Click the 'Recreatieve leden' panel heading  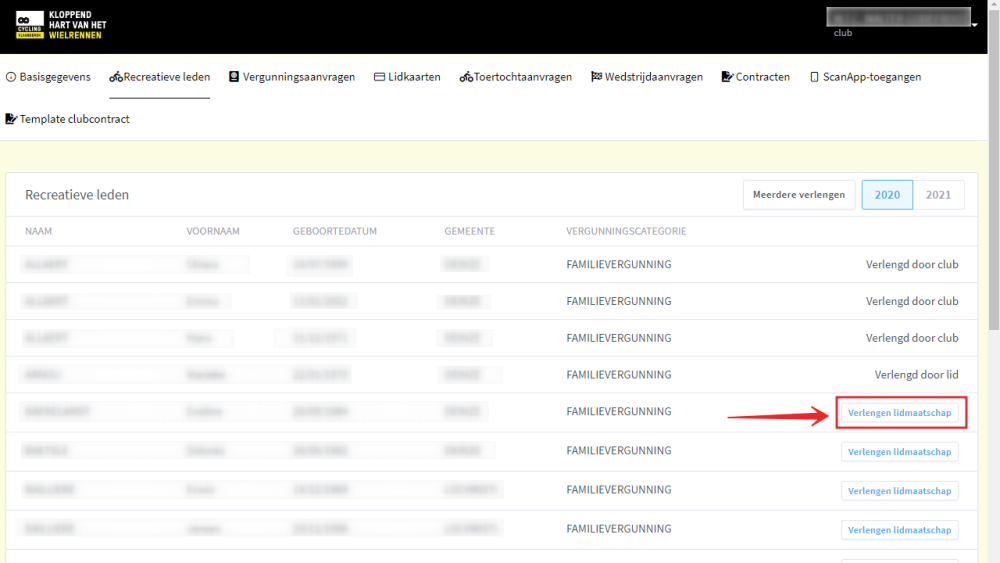coord(77,195)
